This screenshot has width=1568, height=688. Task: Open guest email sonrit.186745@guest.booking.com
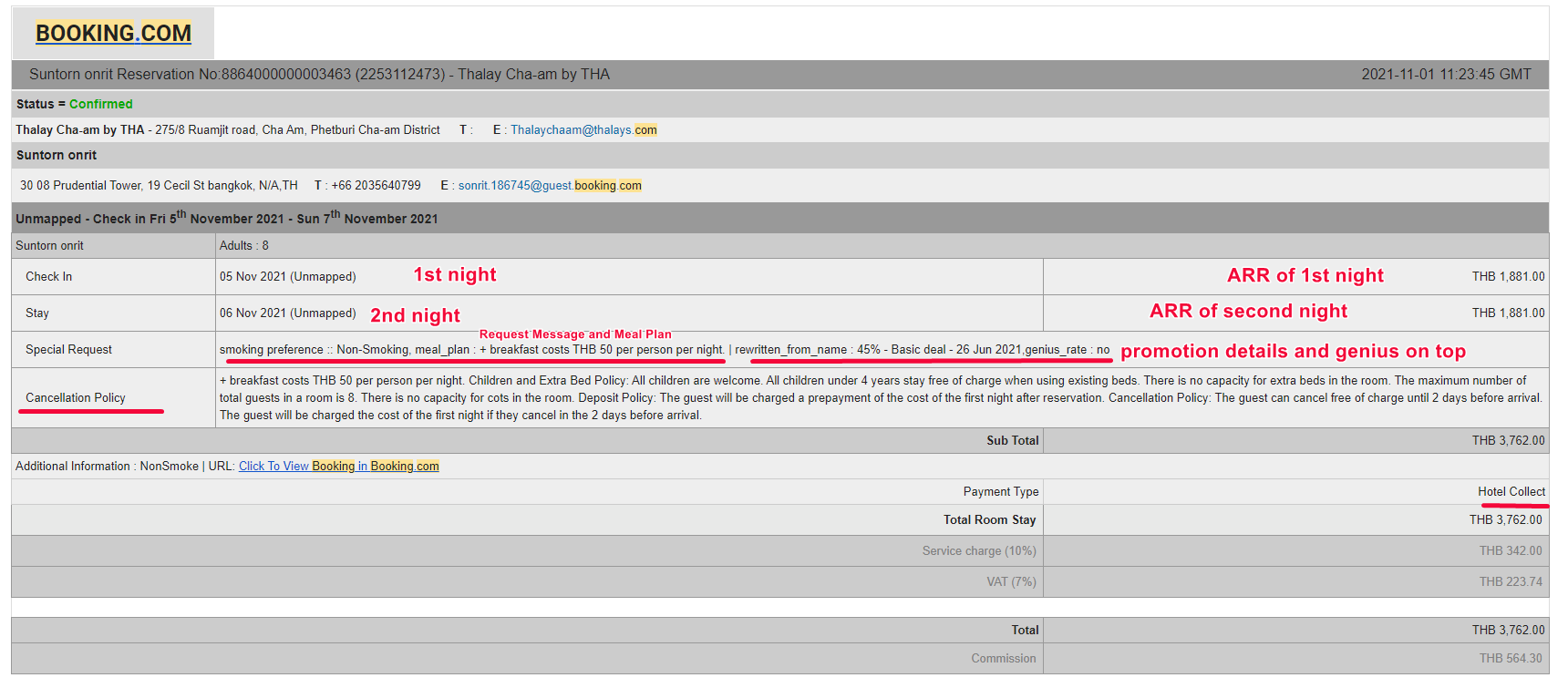(x=550, y=186)
